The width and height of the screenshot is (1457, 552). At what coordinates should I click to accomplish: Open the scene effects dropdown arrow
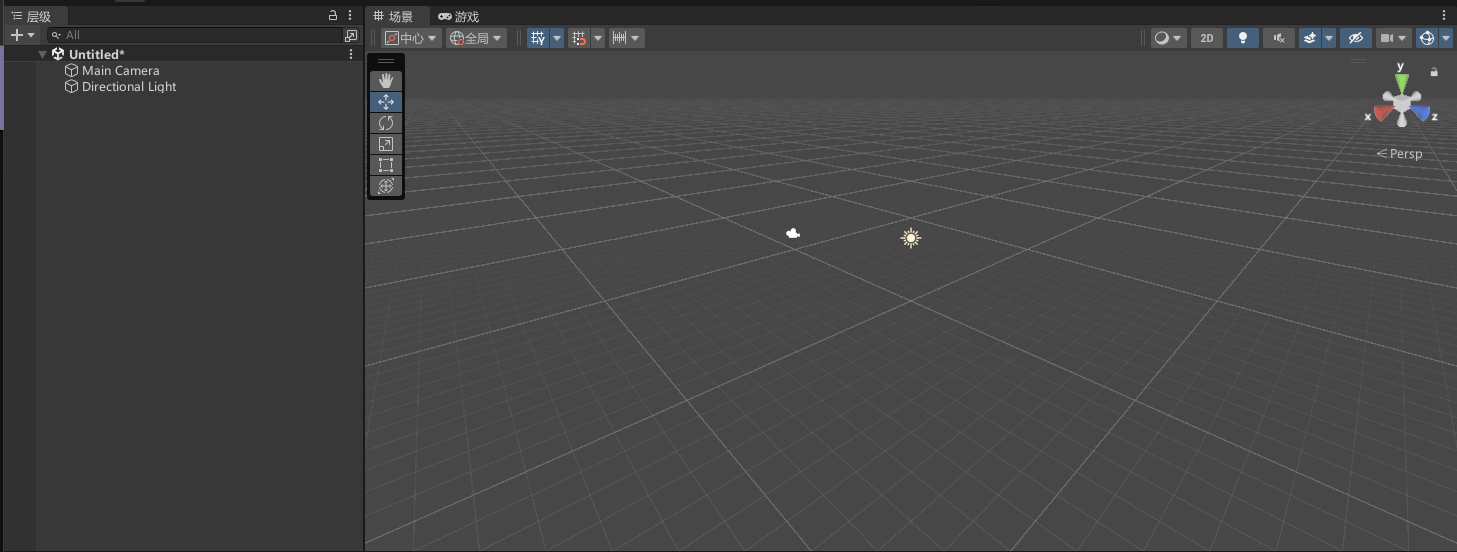point(1329,38)
